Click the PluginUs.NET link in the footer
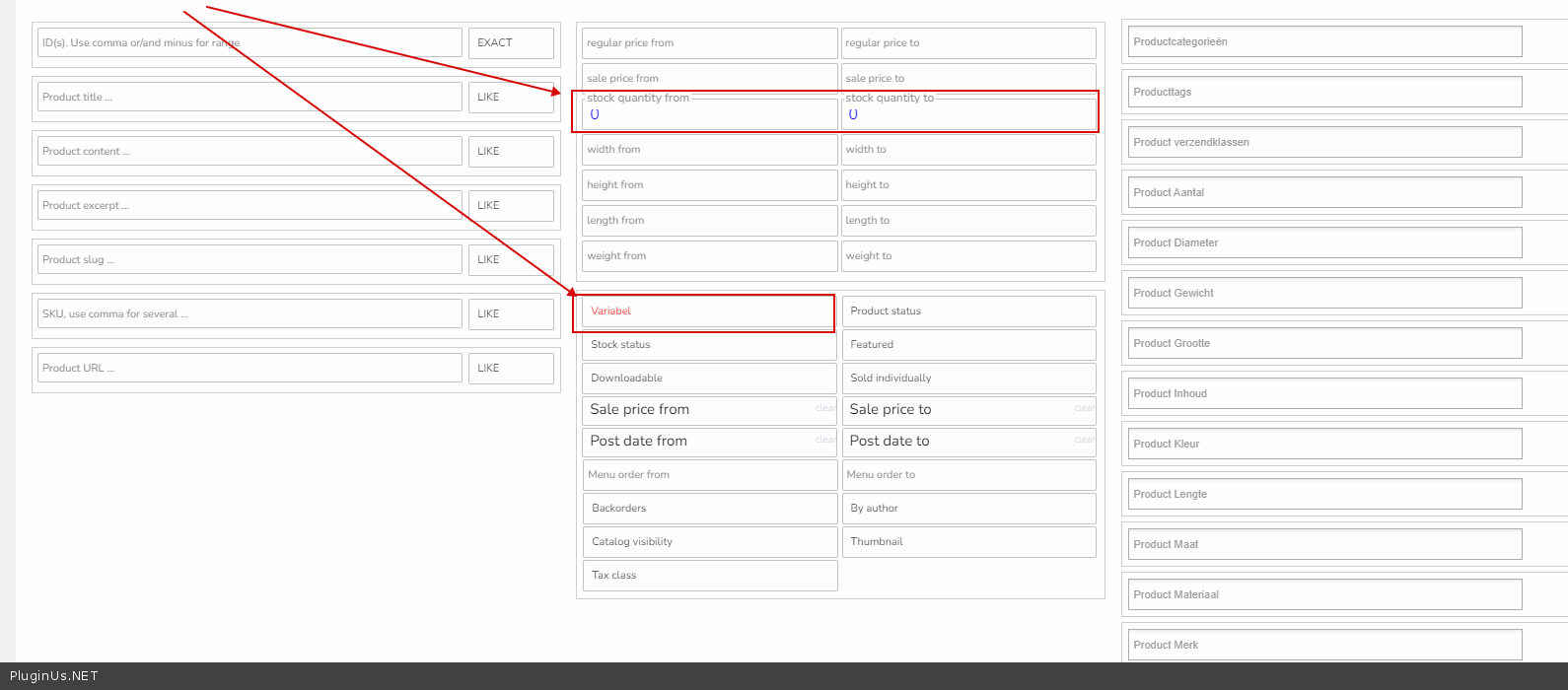This screenshot has width=1568, height=690. (x=54, y=676)
